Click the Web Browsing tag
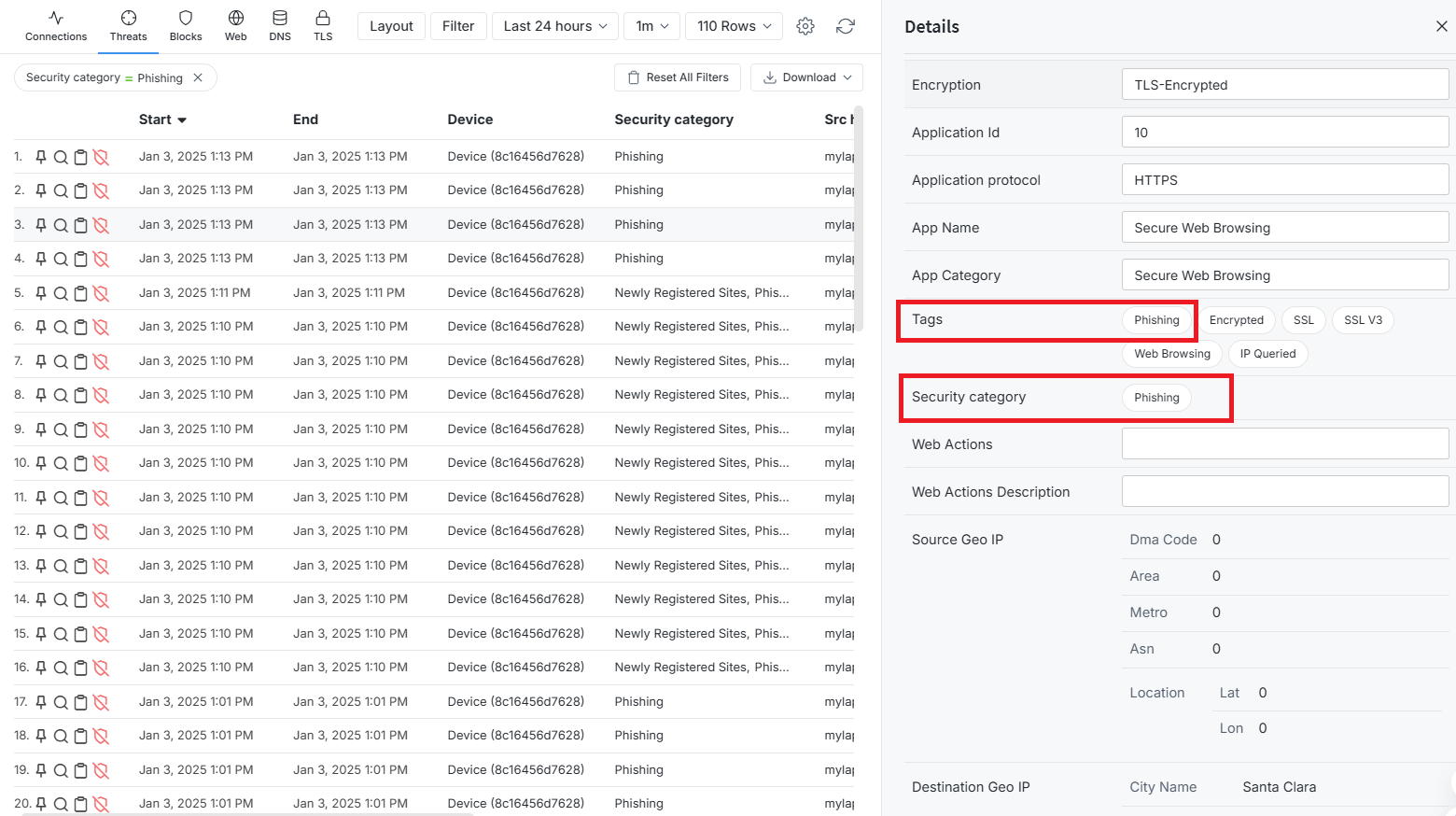Image resolution: width=1456 pixels, height=816 pixels. [x=1172, y=354]
